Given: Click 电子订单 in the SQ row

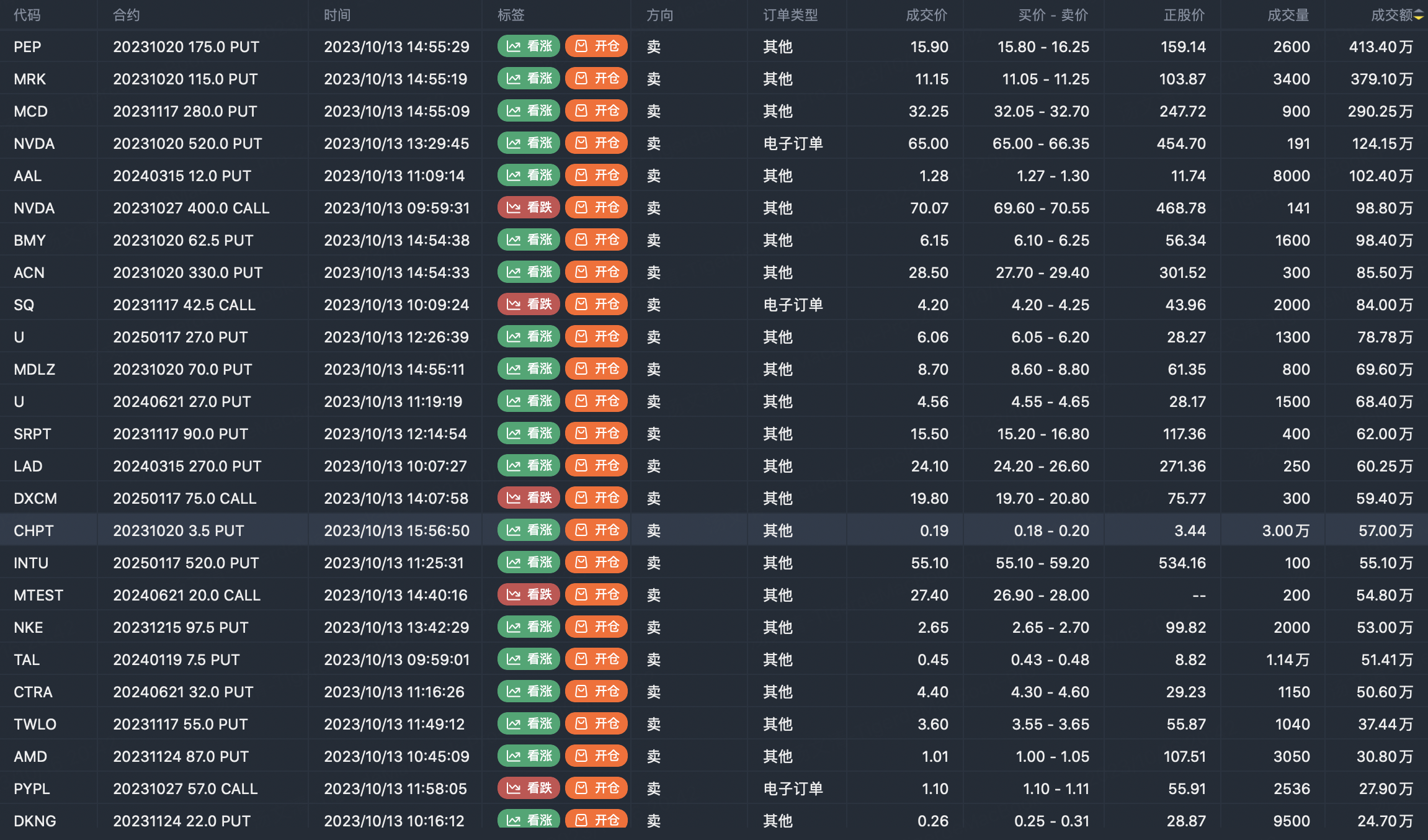Looking at the screenshot, I should tap(793, 305).
